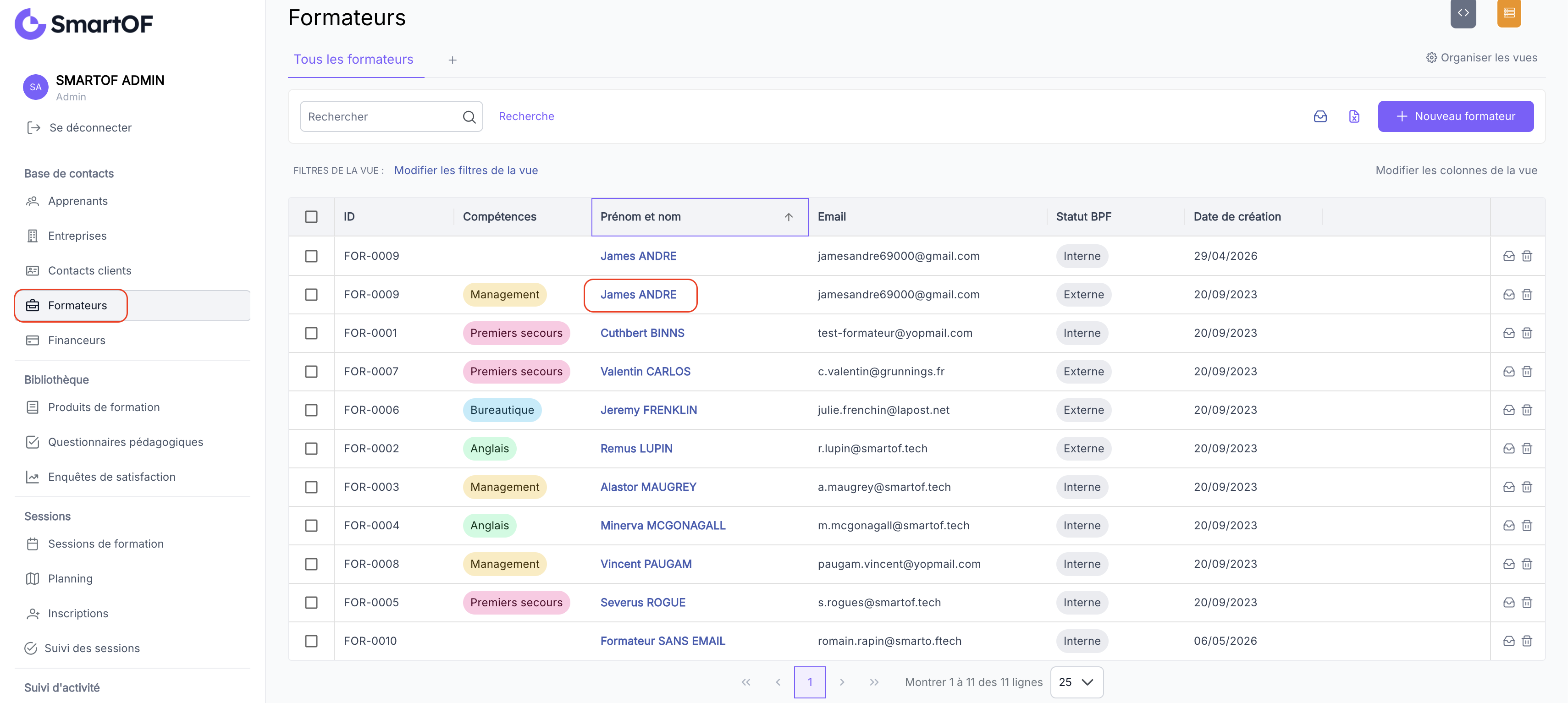Click Modifier les filtres de la vue
This screenshot has width=1568, height=703.
466,170
